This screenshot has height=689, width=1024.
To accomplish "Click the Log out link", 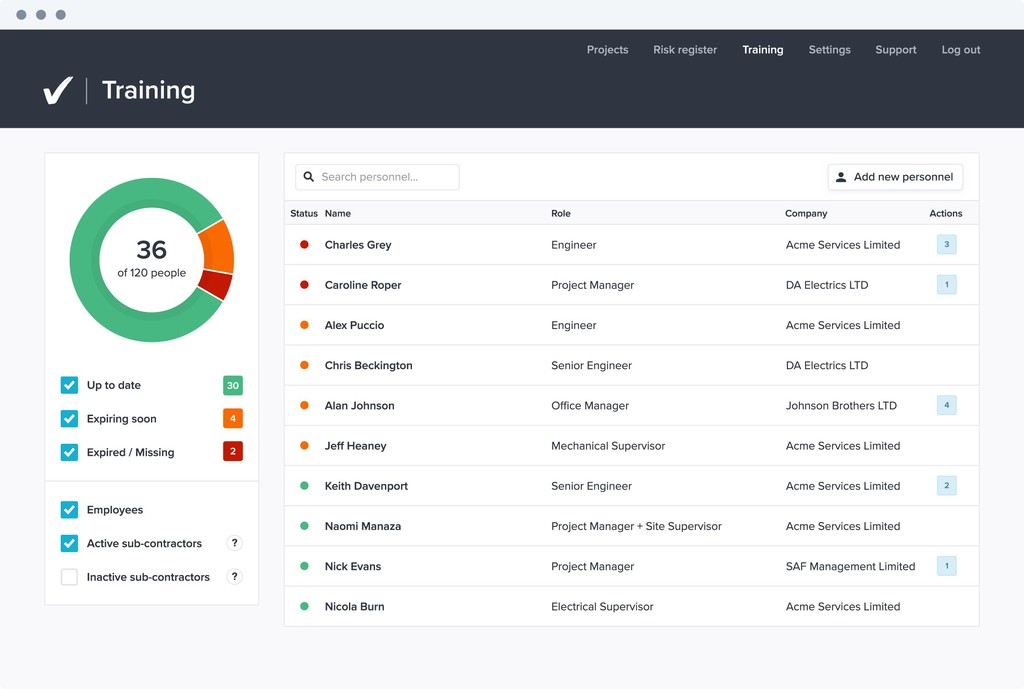I will tap(960, 50).
